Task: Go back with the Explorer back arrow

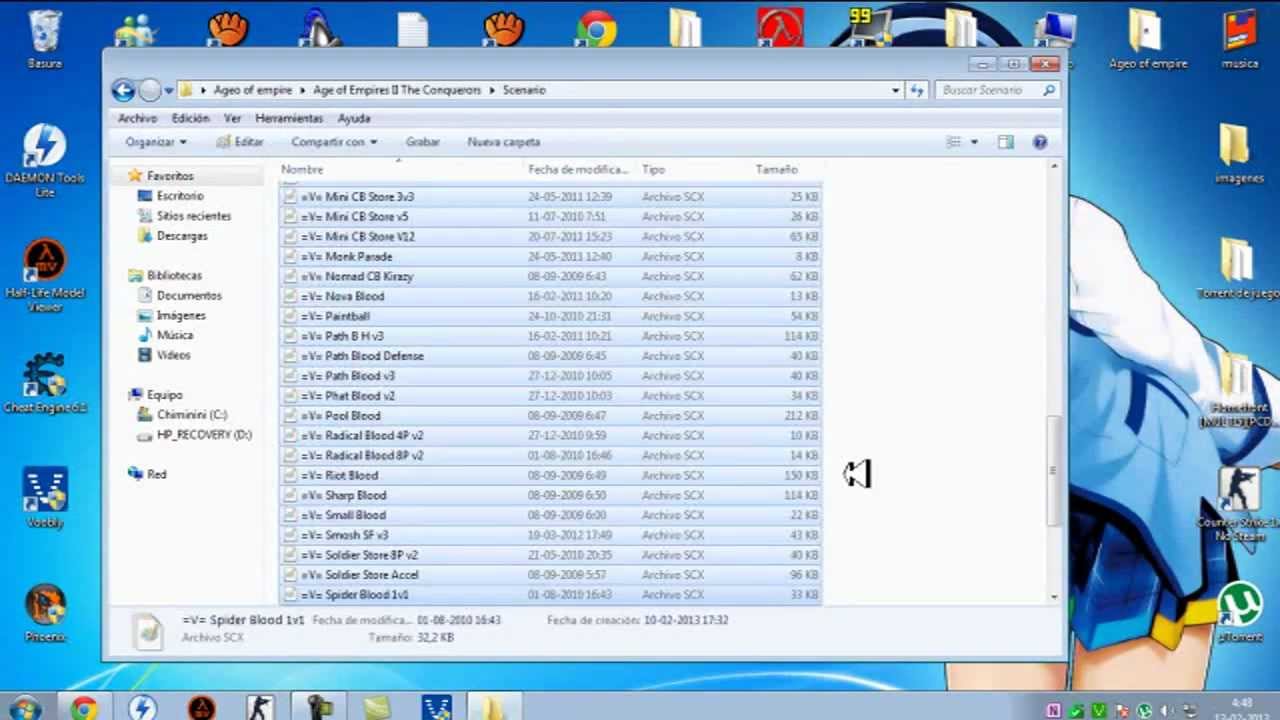Action: (x=123, y=91)
